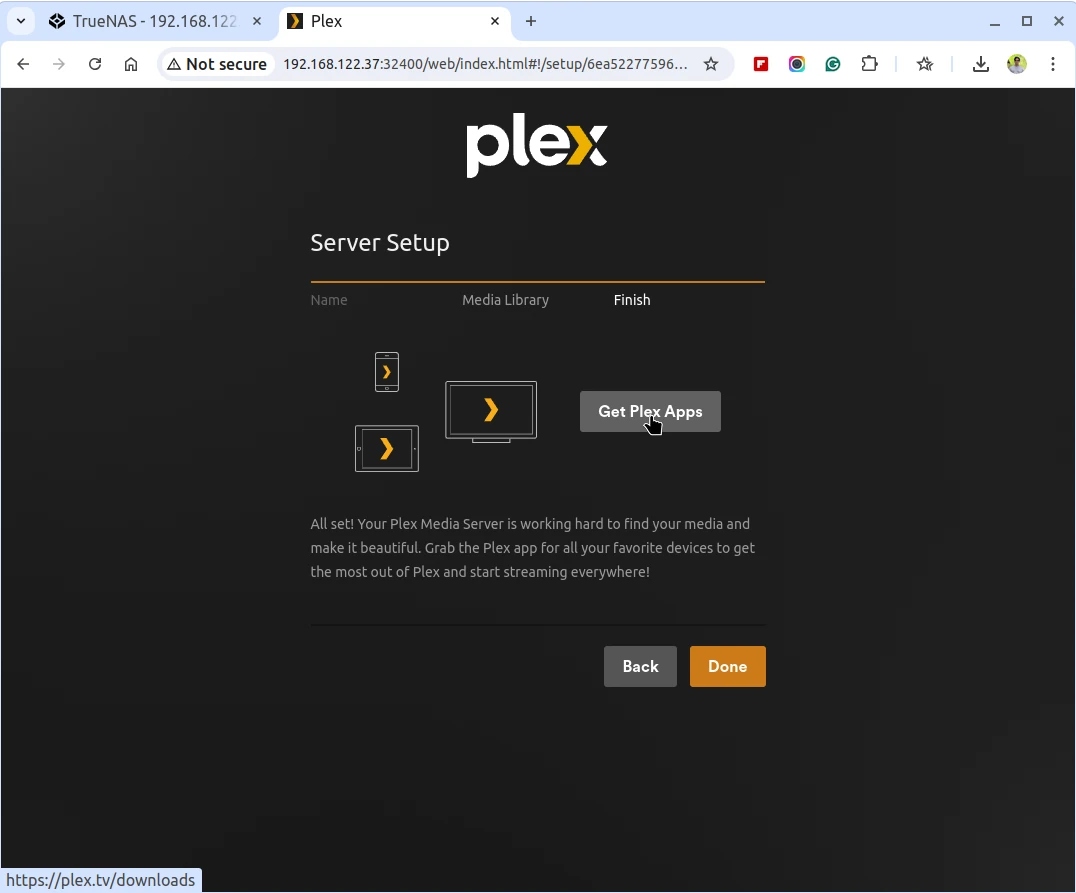Close the TrueNAS tab
Screen dimensions: 1076x893
(257, 21)
